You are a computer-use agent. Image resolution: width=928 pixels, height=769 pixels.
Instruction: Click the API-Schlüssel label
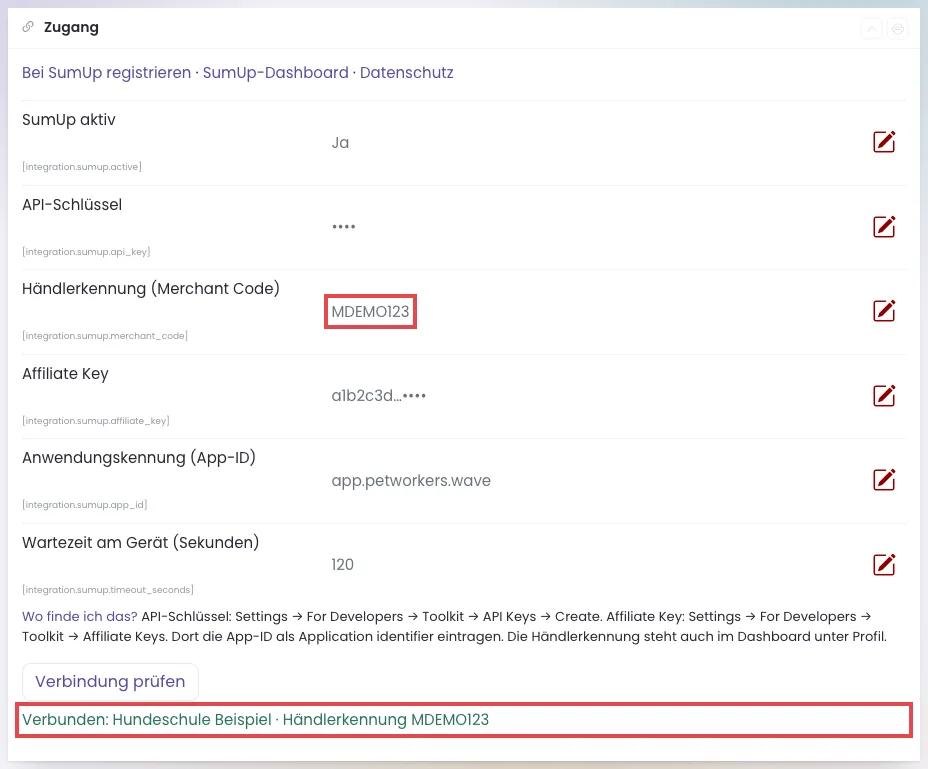click(x=72, y=205)
